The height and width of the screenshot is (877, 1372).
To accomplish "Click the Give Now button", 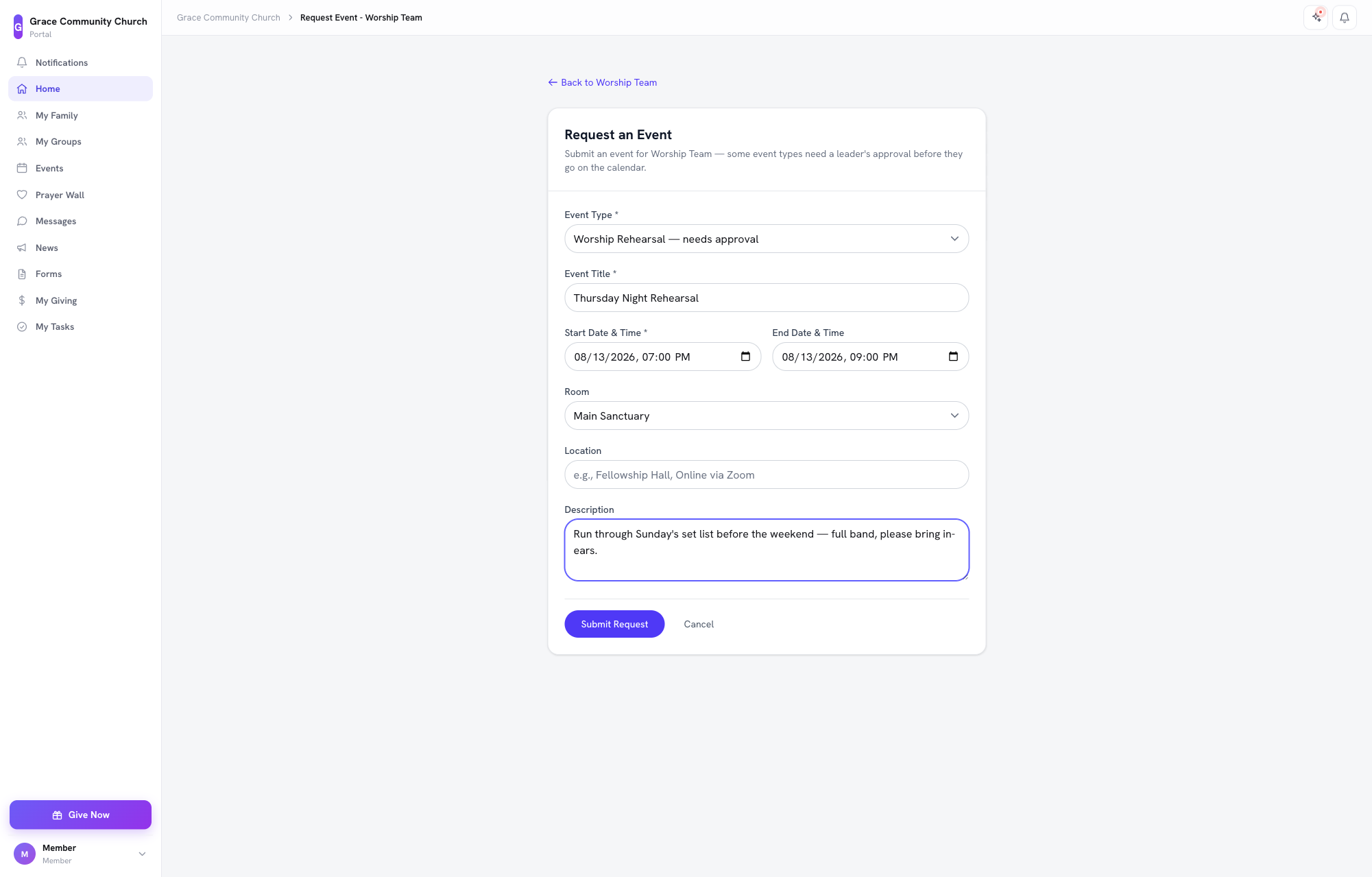I will [80, 815].
